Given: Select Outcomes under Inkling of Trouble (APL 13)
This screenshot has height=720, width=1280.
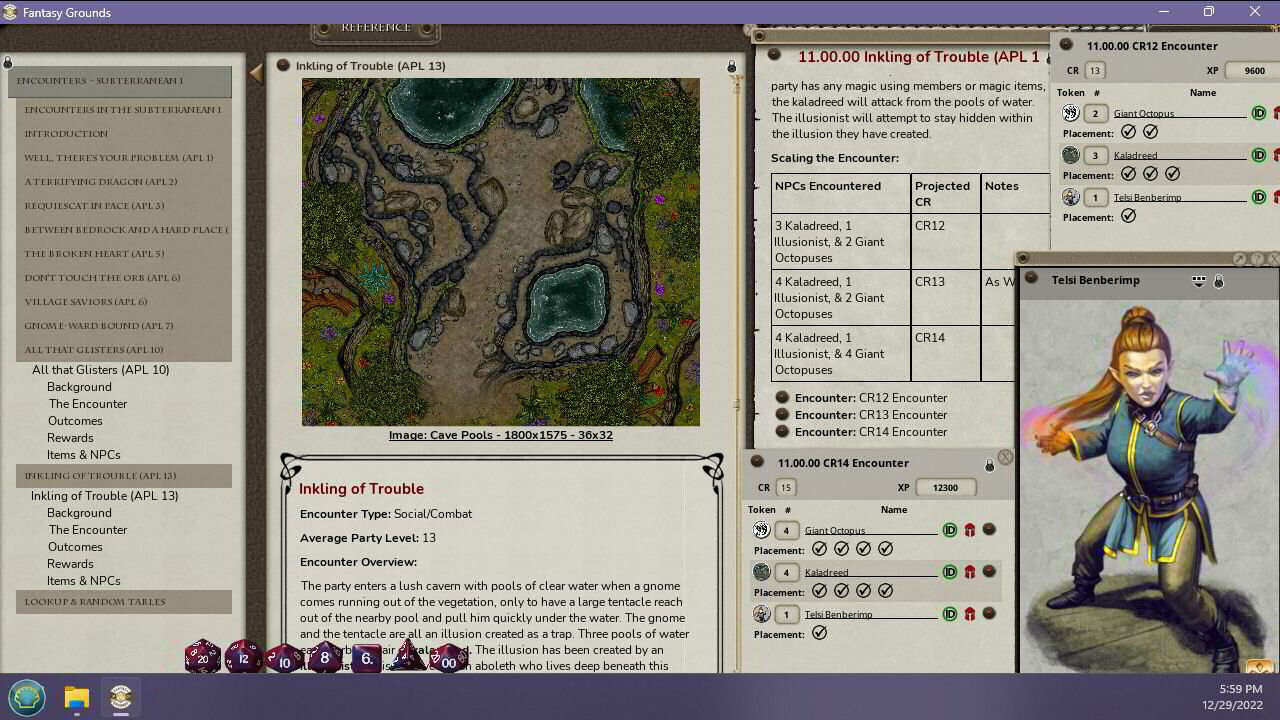Looking at the screenshot, I should pyautogui.click(x=75, y=546).
